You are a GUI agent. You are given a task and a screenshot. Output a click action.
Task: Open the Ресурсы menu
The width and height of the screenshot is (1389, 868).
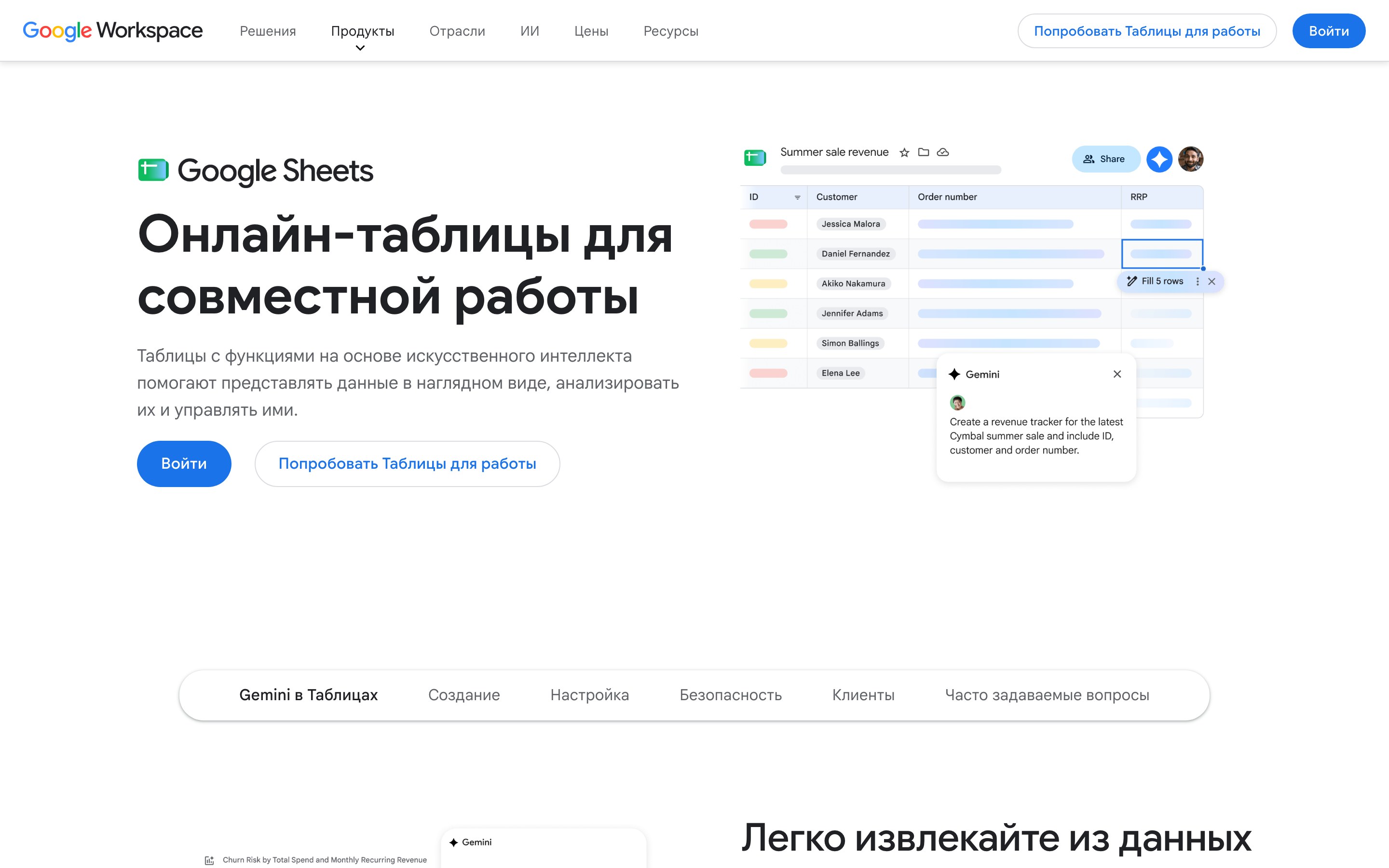coord(670,31)
